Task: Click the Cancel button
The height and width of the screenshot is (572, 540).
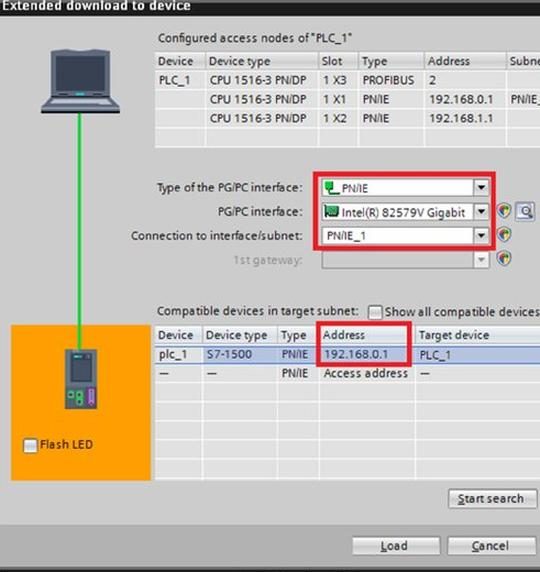Action: pyautogui.click(x=491, y=546)
